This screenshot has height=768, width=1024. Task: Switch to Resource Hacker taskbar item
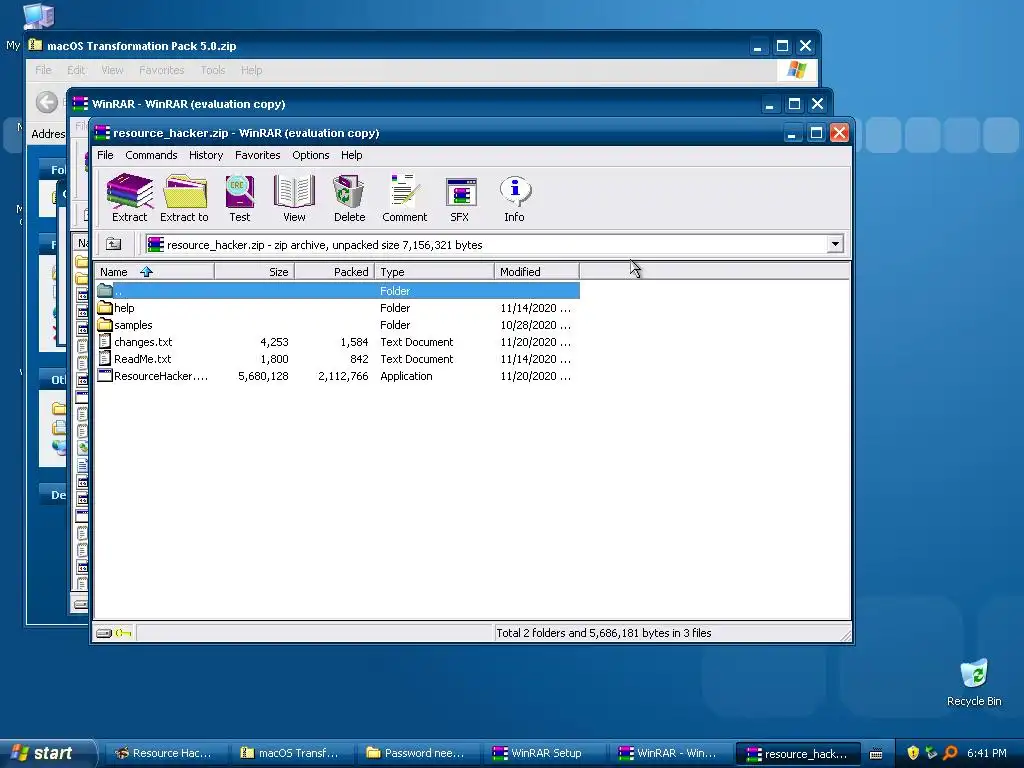[x=165, y=753]
